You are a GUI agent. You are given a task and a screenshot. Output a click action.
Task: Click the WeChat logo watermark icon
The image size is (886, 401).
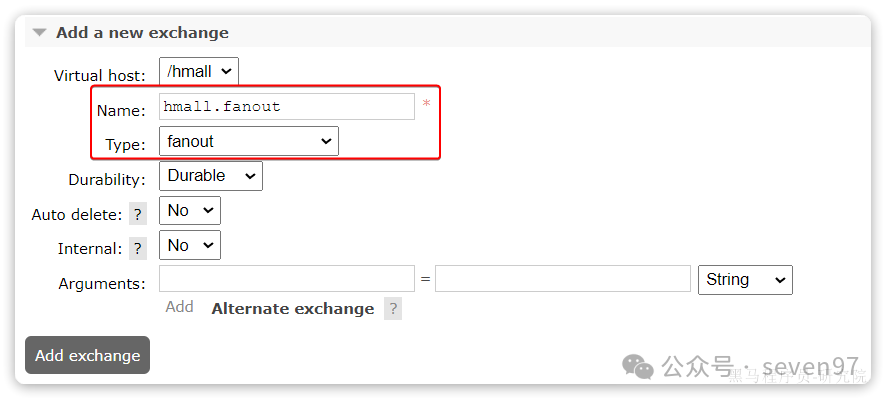[x=638, y=367]
